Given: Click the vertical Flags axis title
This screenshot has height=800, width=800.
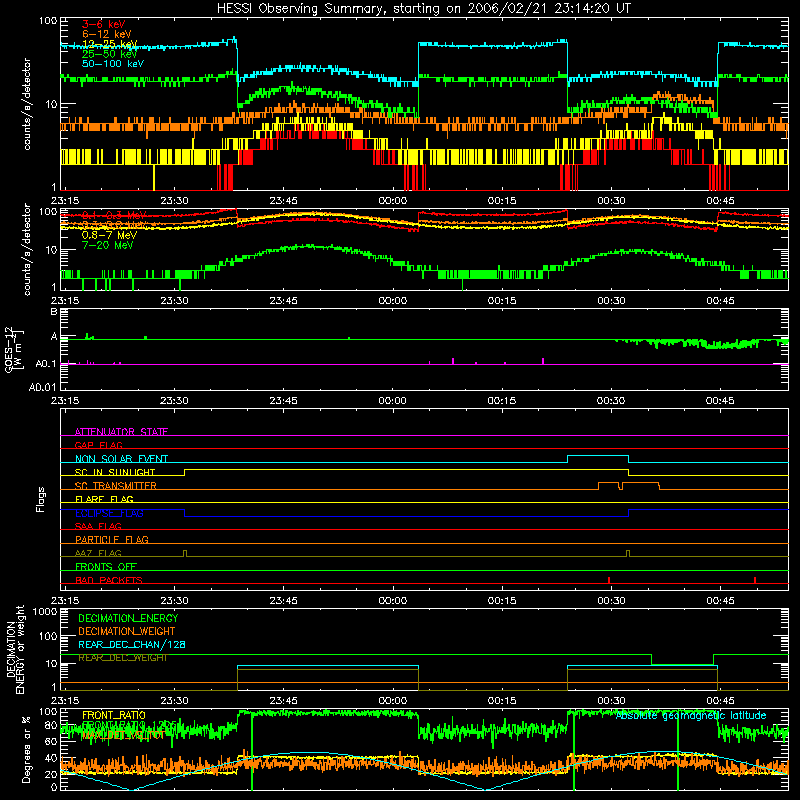Looking at the screenshot, I should [x=41, y=499].
